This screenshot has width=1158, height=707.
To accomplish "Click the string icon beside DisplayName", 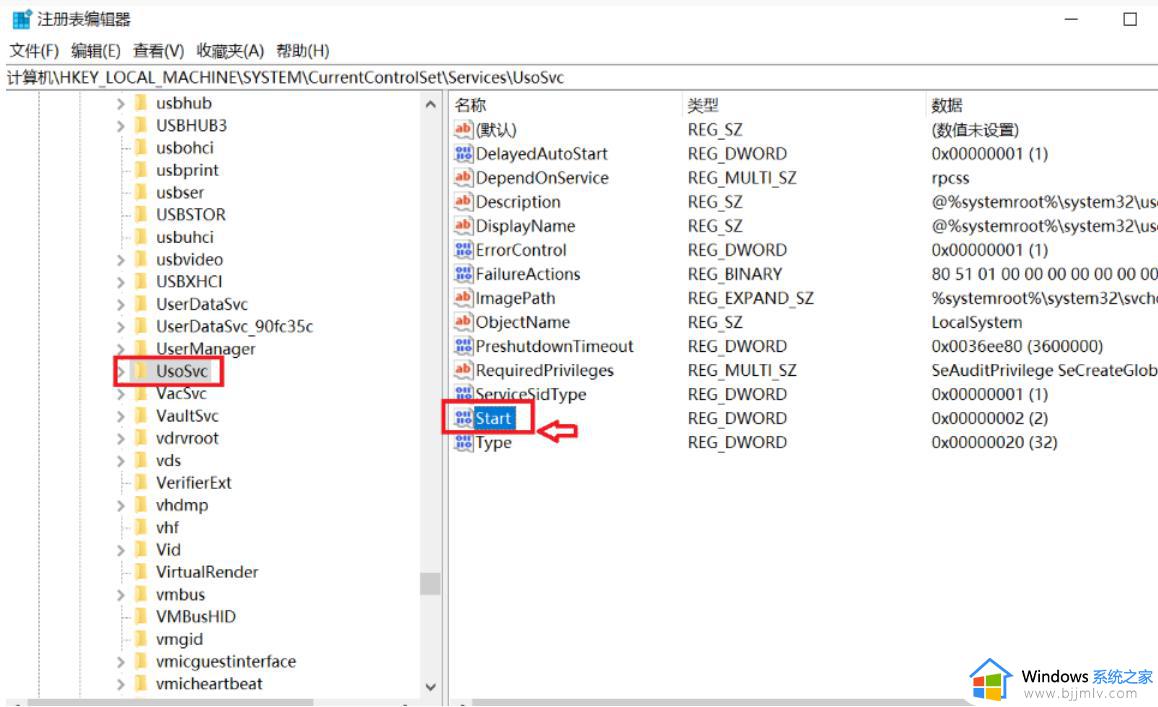I will click(463, 225).
